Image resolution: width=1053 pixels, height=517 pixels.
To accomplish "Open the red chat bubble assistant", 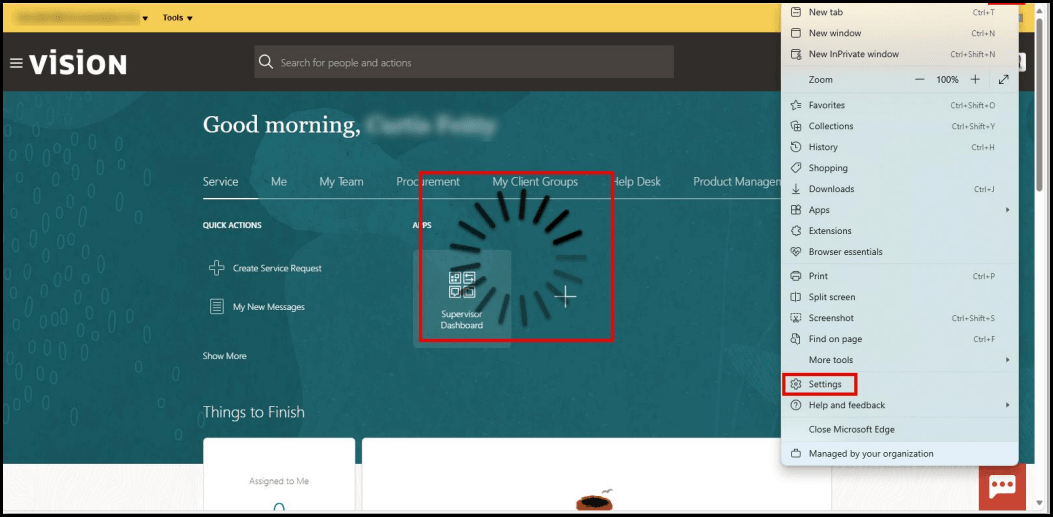I will pos(1002,487).
